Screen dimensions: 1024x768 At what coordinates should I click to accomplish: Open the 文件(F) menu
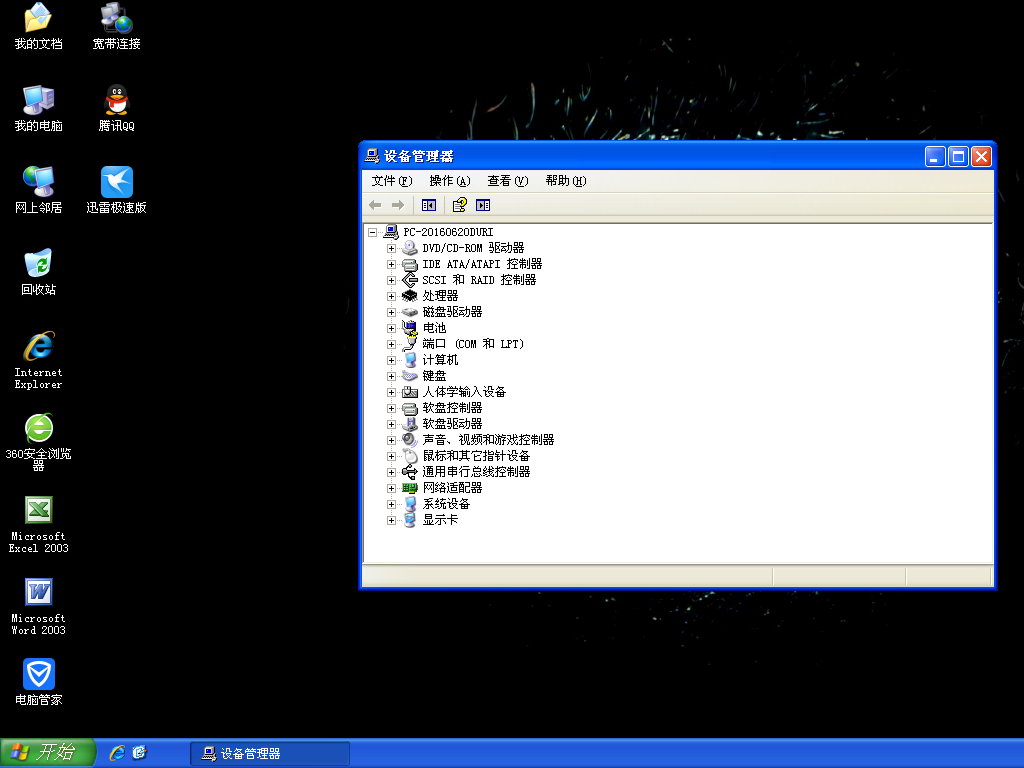tap(391, 181)
